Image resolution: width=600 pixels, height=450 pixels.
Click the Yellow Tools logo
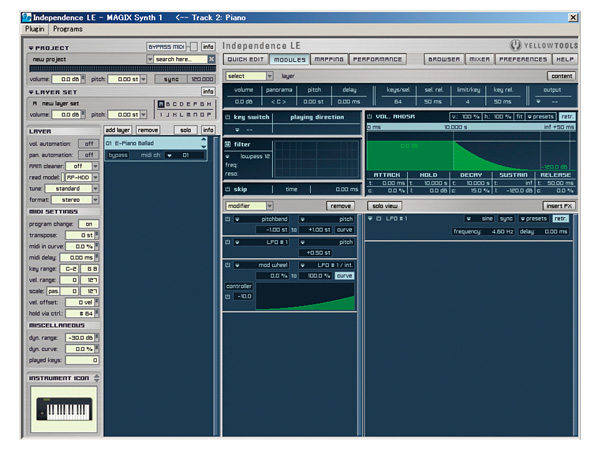point(543,46)
